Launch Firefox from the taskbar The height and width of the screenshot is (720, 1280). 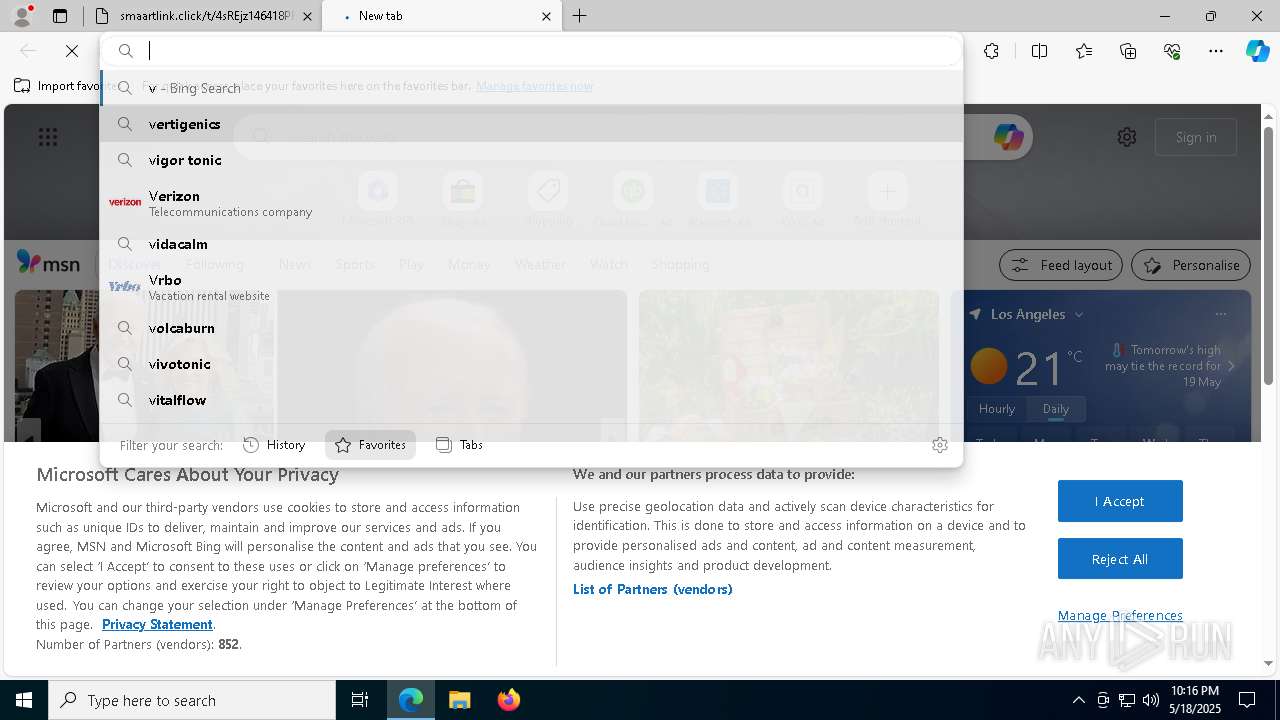508,700
